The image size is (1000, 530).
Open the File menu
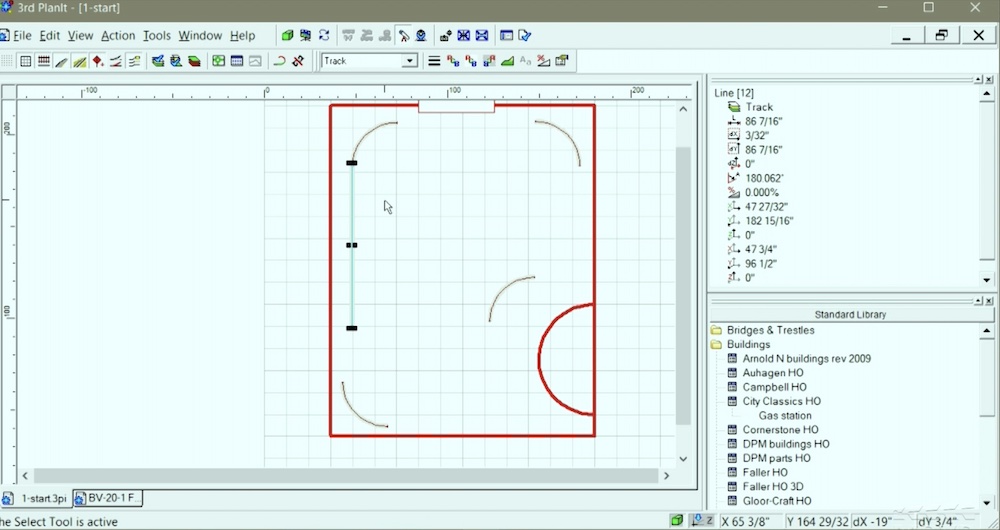22,36
